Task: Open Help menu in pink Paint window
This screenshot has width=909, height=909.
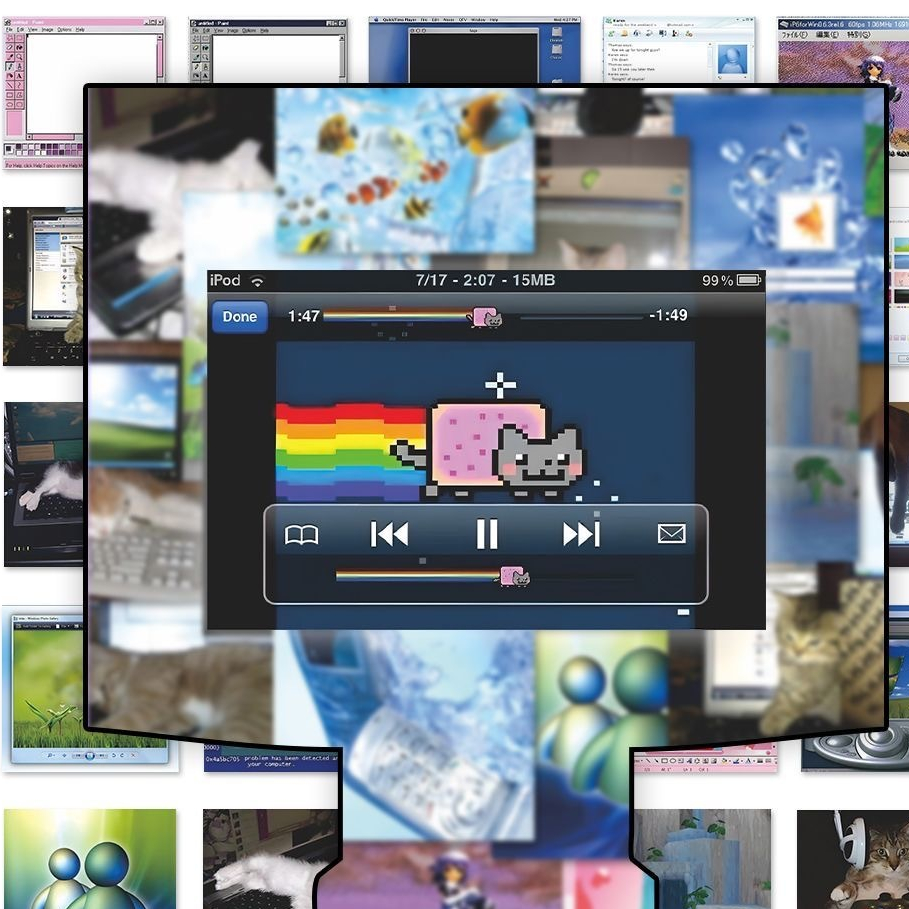Action: click(80, 30)
